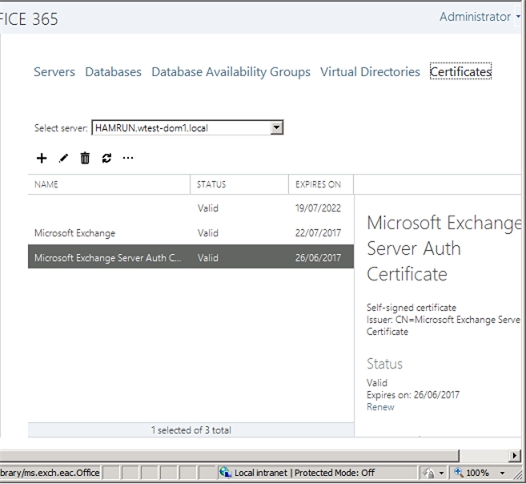
Task: Select Microsoft Exchange Server Auth C... row
Action: tap(191, 257)
